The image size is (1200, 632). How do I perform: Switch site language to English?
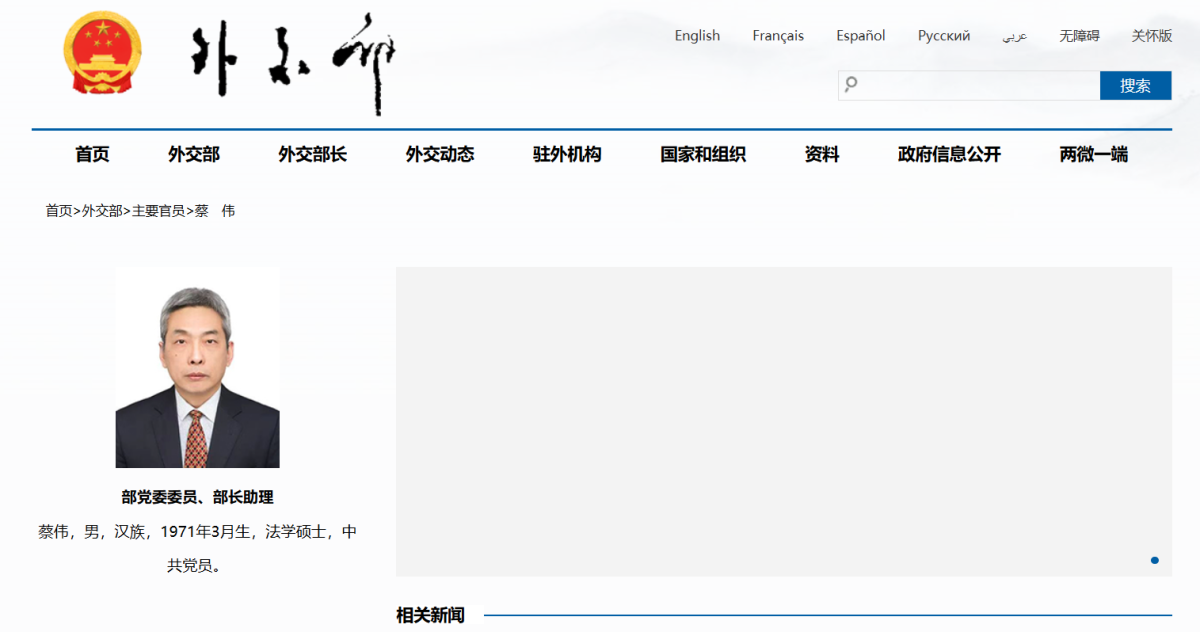tap(697, 36)
